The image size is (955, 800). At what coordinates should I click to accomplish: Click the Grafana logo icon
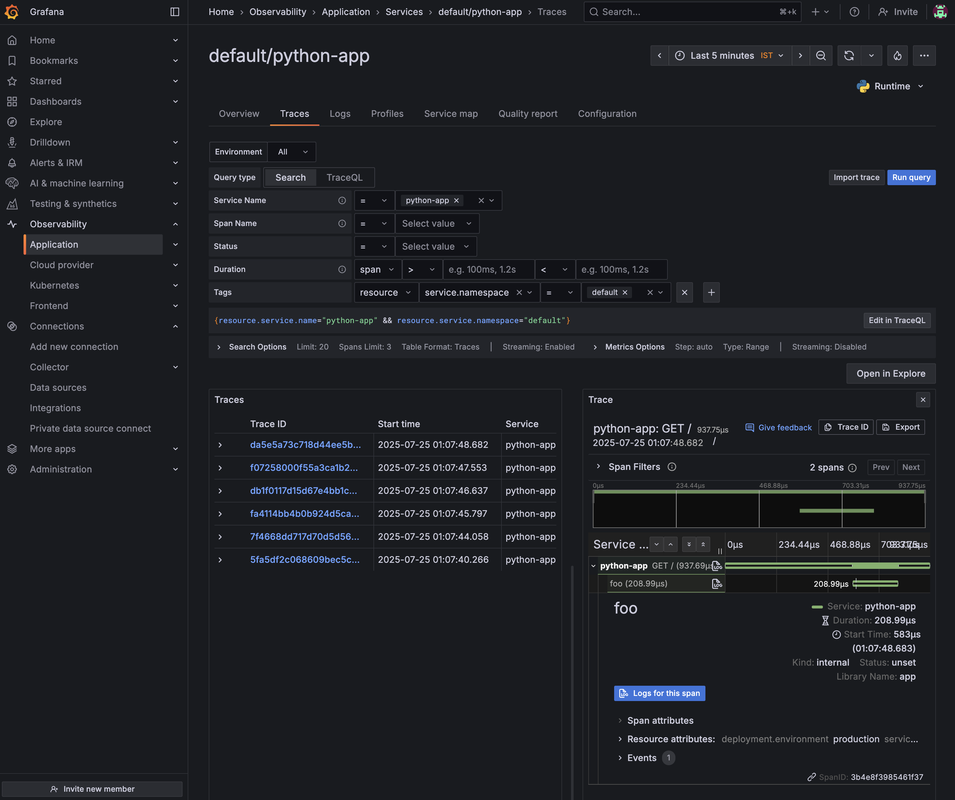(x=12, y=12)
